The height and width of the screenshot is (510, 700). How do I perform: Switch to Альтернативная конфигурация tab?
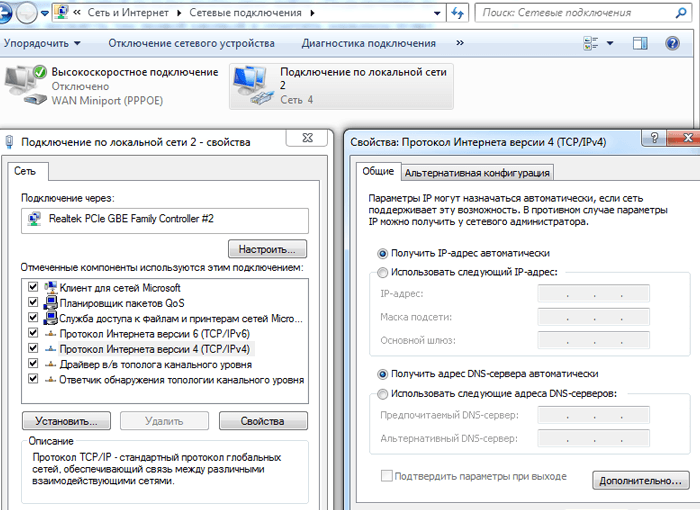coord(477,173)
